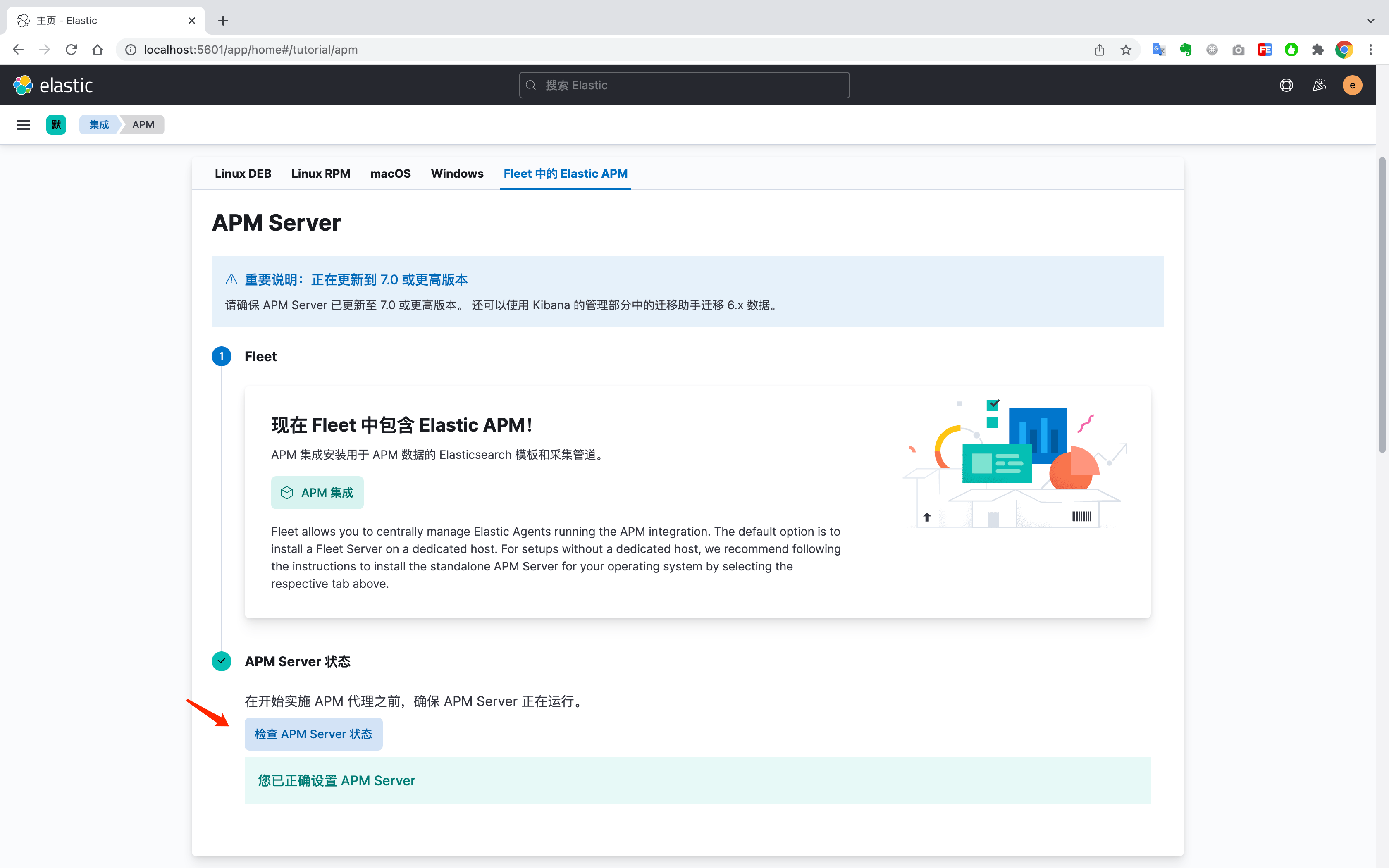Reload the page with refresh icon
Image resolution: width=1389 pixels, height=868 pixels.
pyautogui.click(x=71, y=50)
